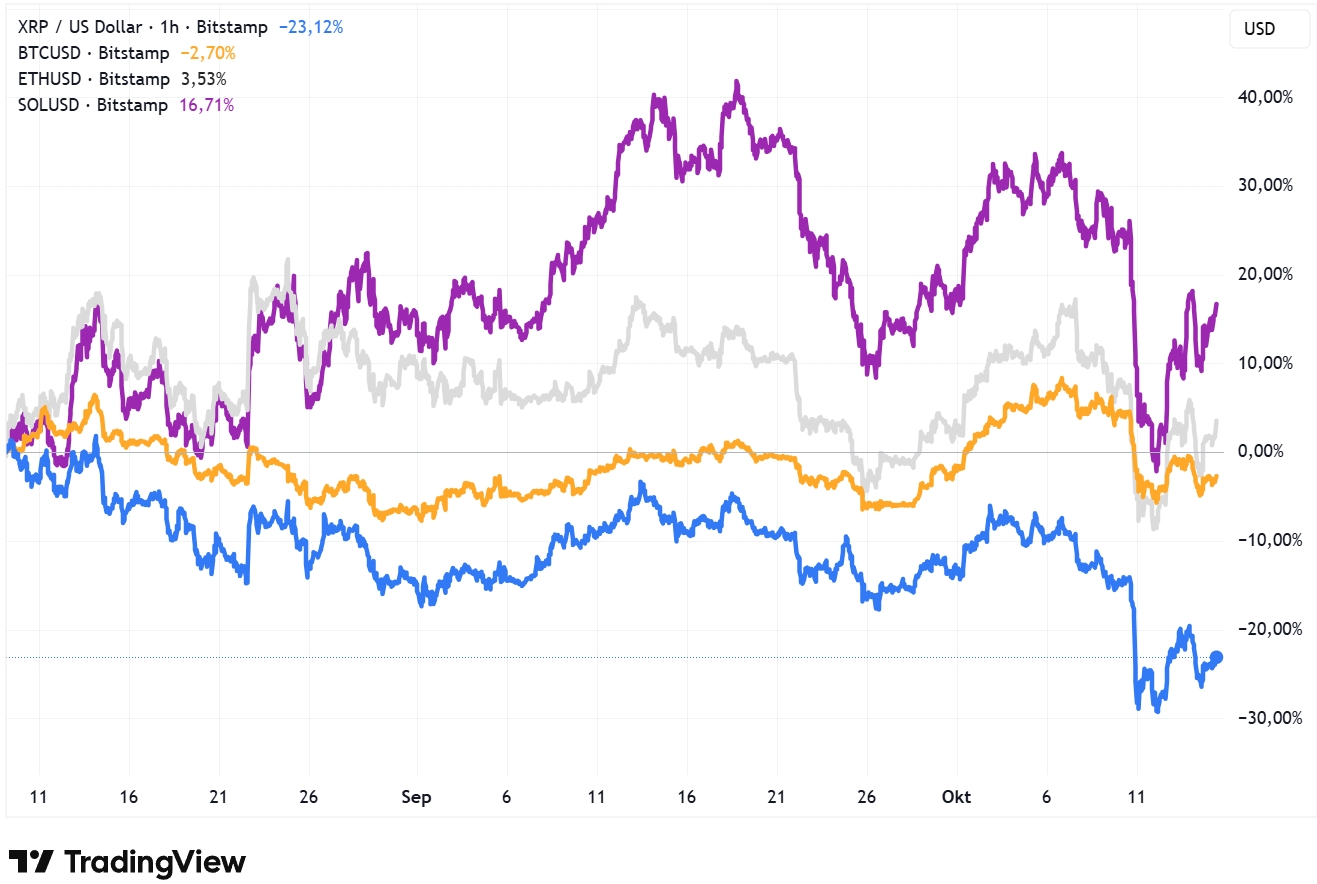Click the 20,00% price axis label

click(1265, 274)
